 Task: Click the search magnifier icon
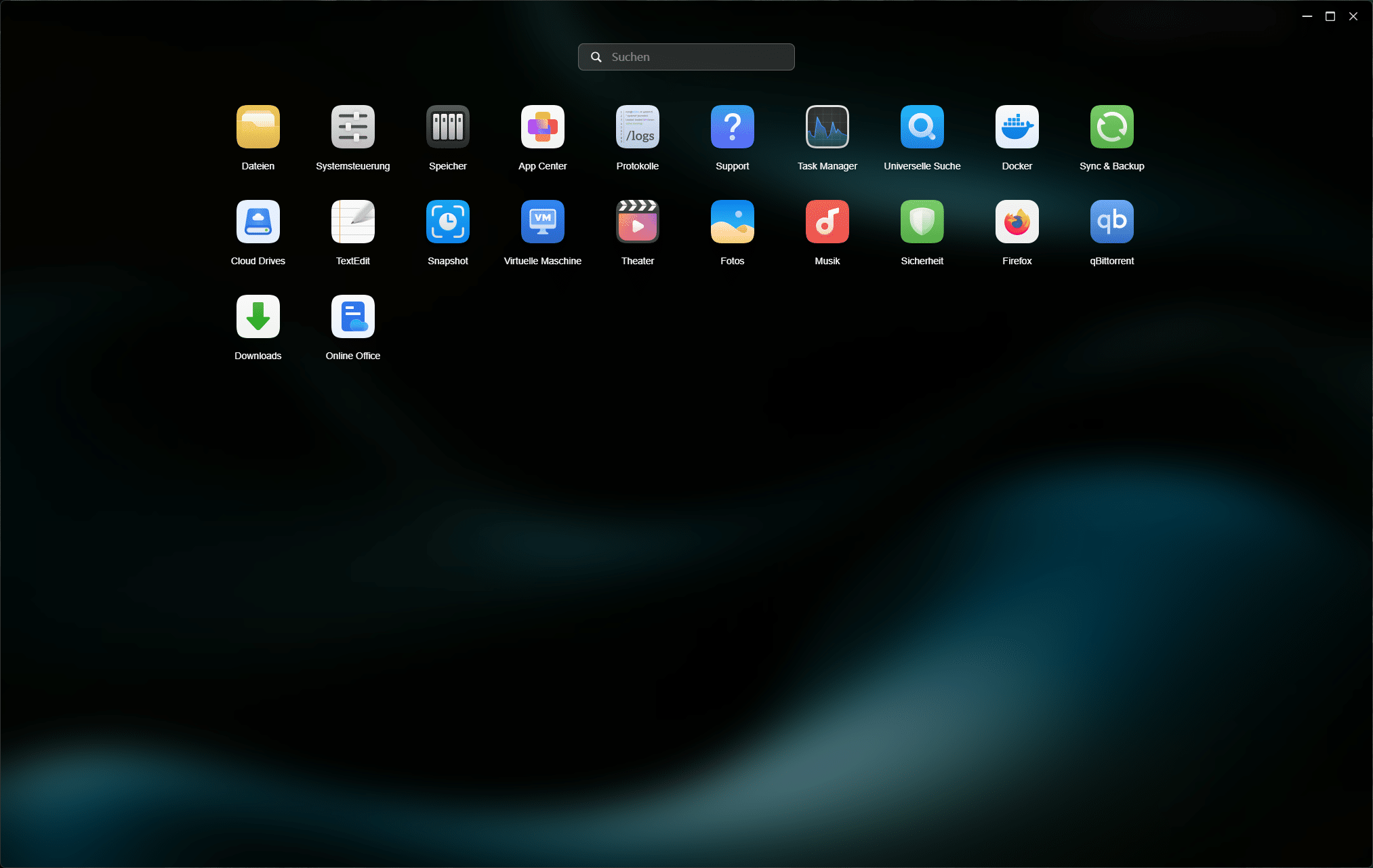tap(596, 57)
